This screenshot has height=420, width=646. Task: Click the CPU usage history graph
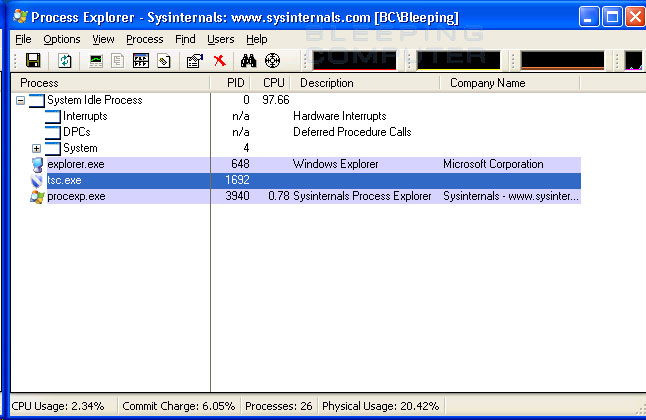(x=354, y=61)
